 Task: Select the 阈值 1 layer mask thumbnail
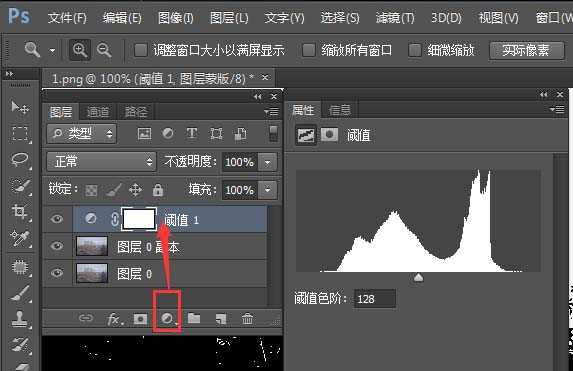[139, 219]
